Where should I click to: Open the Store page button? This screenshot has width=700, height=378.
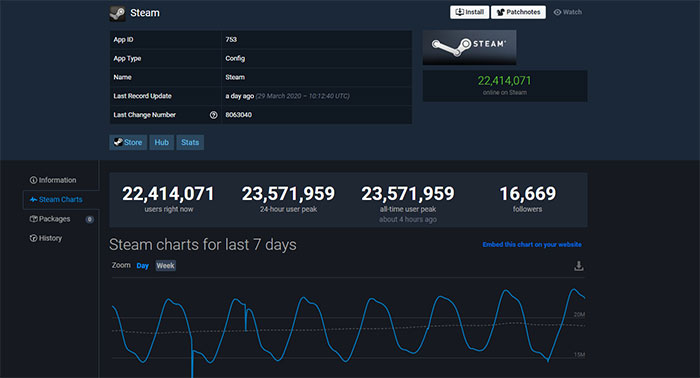(x=128, y=142)
